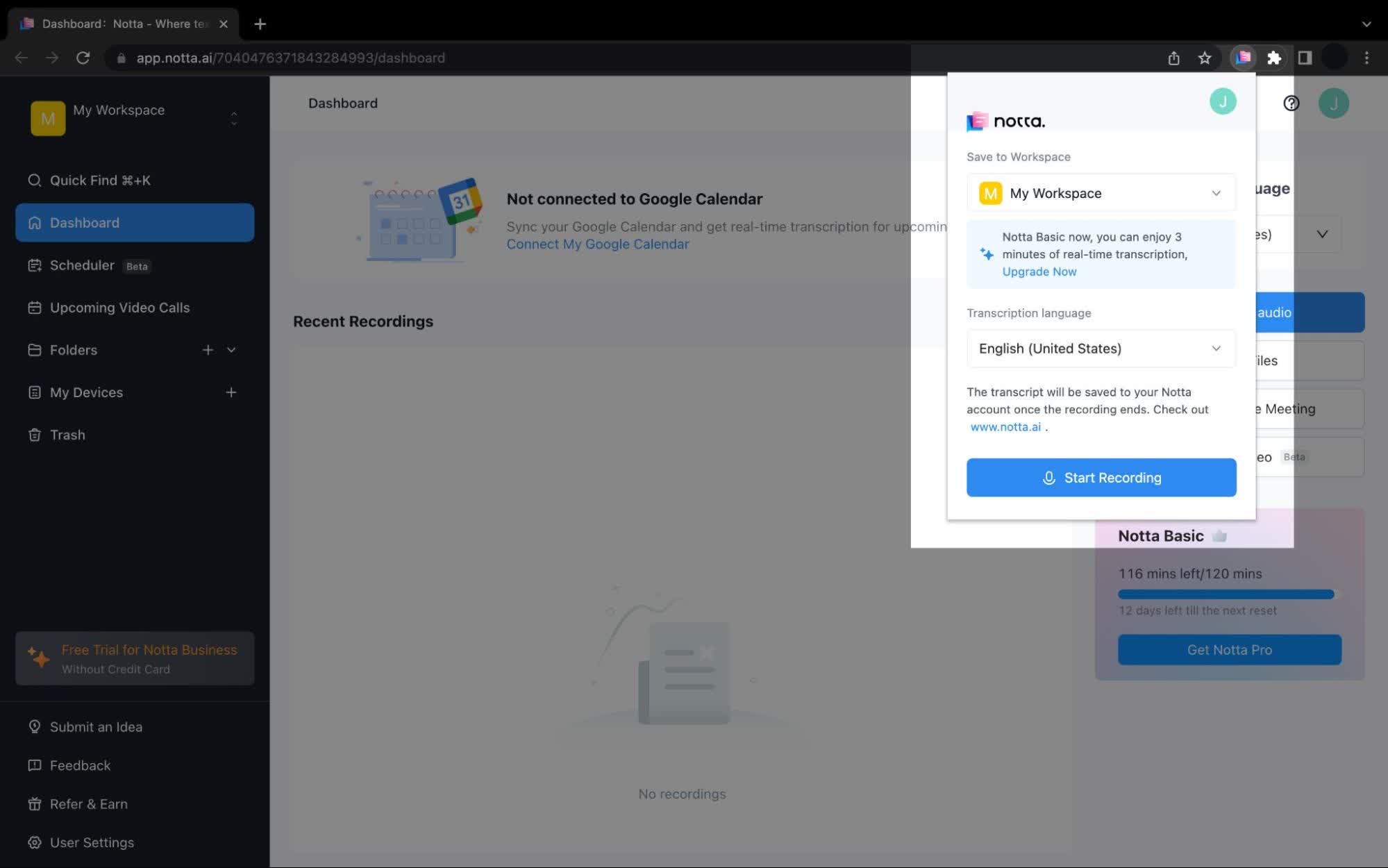Go to Upcoming Video Calls

point(135,307)
